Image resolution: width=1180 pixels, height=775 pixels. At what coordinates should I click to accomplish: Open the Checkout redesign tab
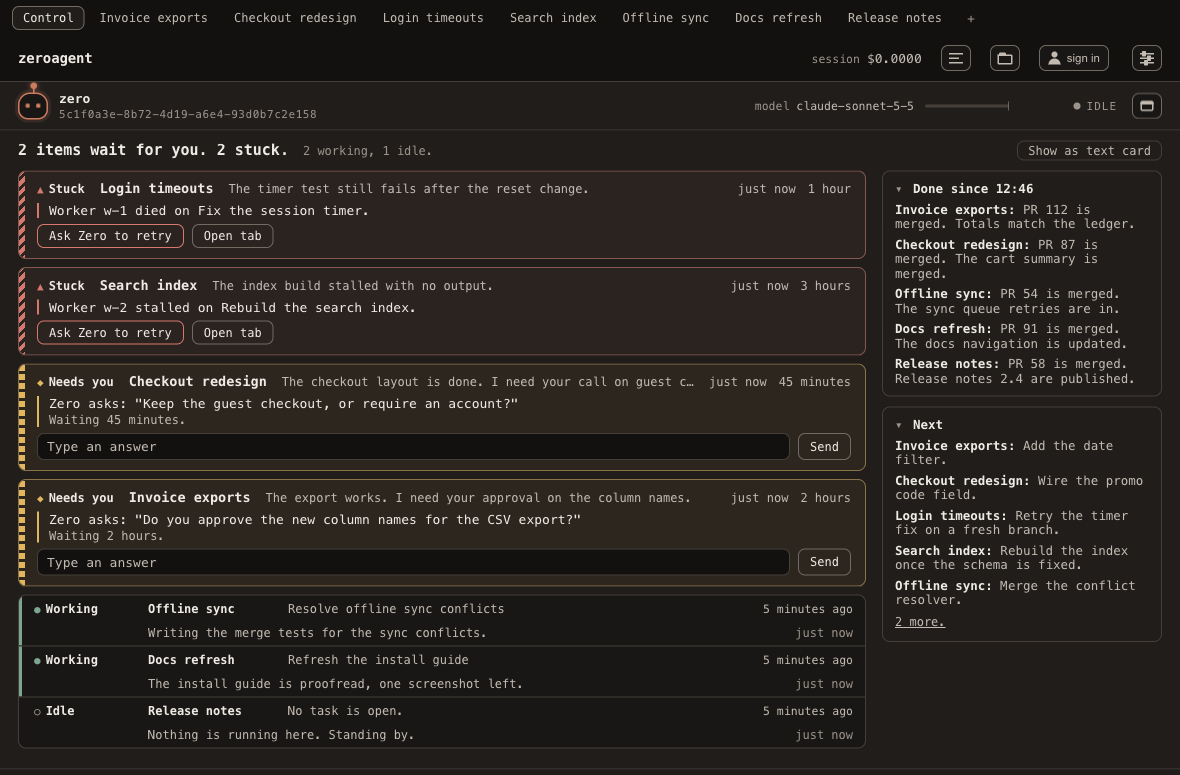coord(295,17)
